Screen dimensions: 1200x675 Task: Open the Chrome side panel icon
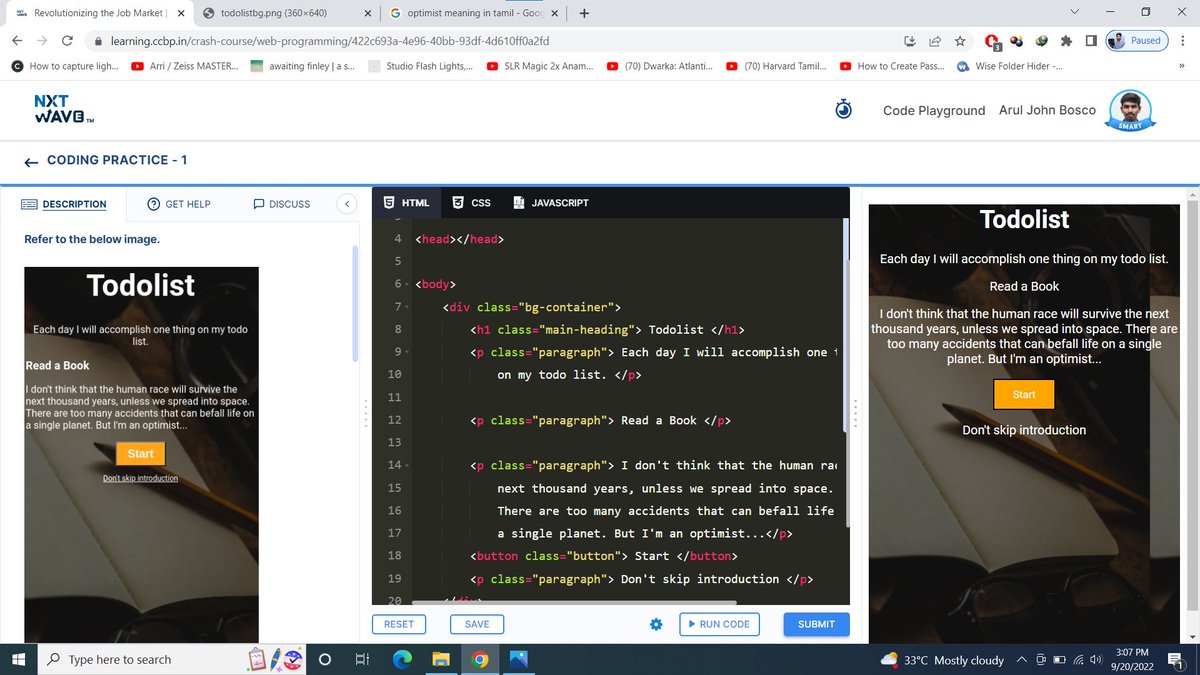click(1090, 41)
